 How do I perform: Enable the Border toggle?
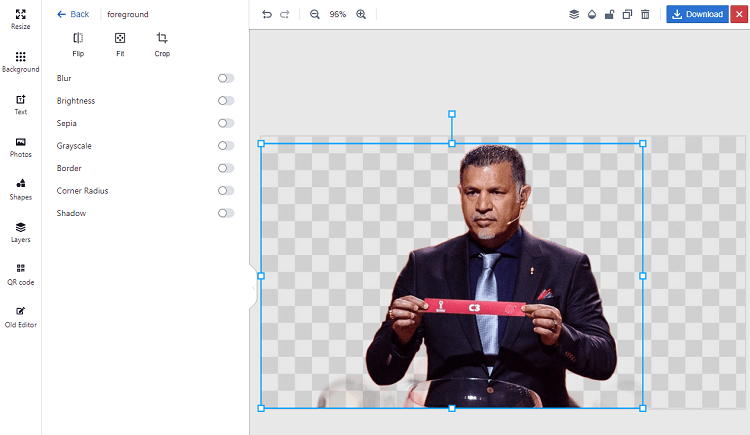[226, 168]
